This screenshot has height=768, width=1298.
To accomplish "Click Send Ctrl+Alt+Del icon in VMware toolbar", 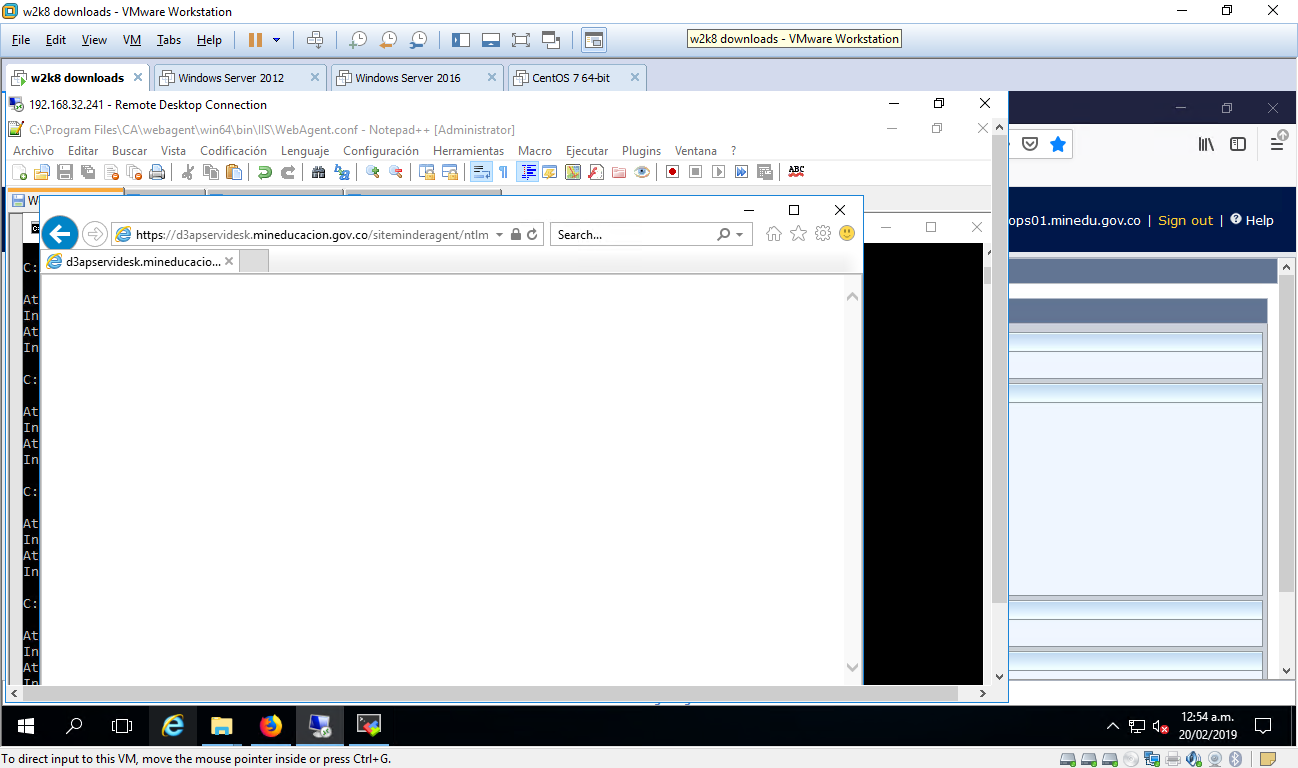I will [315, 40].
